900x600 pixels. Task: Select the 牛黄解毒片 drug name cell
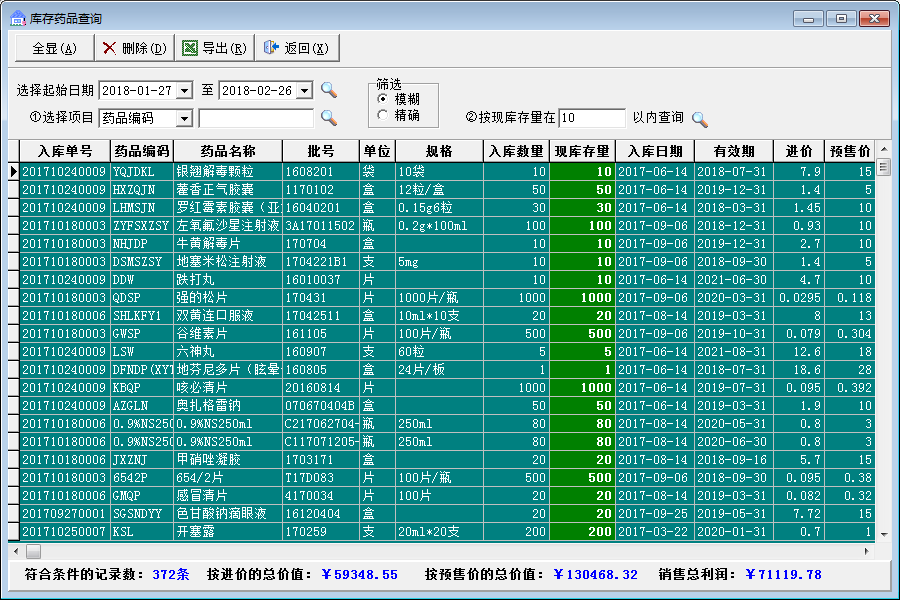(228, 243)
